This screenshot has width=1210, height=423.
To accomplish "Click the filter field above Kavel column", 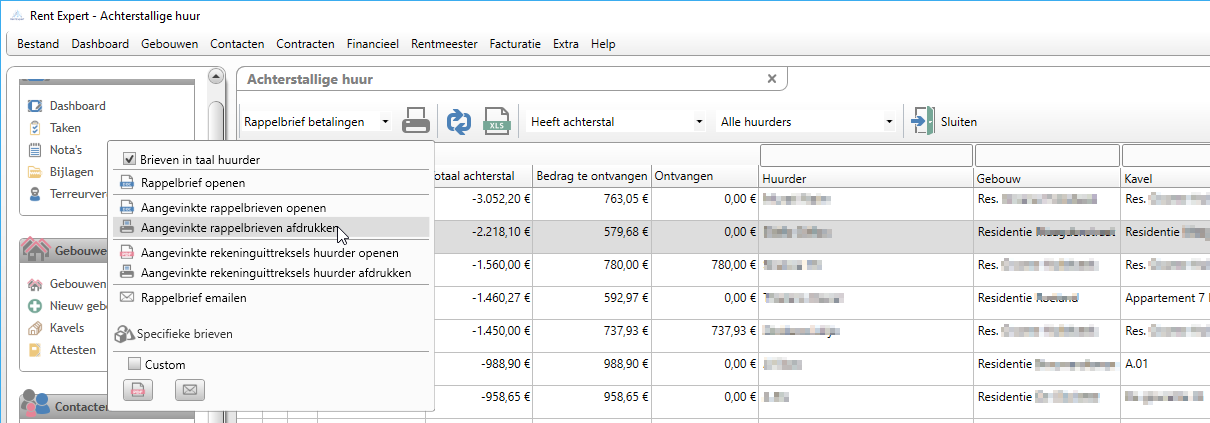I will pos(1166,155).
